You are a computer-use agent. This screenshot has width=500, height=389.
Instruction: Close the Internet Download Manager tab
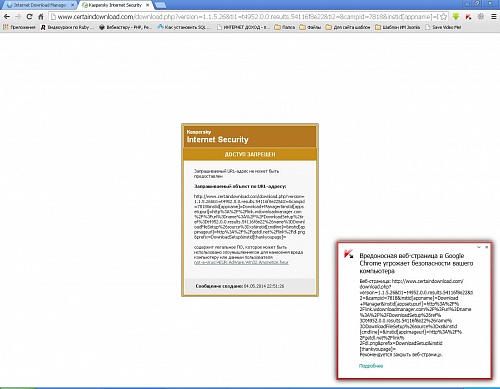coord(72,5)
